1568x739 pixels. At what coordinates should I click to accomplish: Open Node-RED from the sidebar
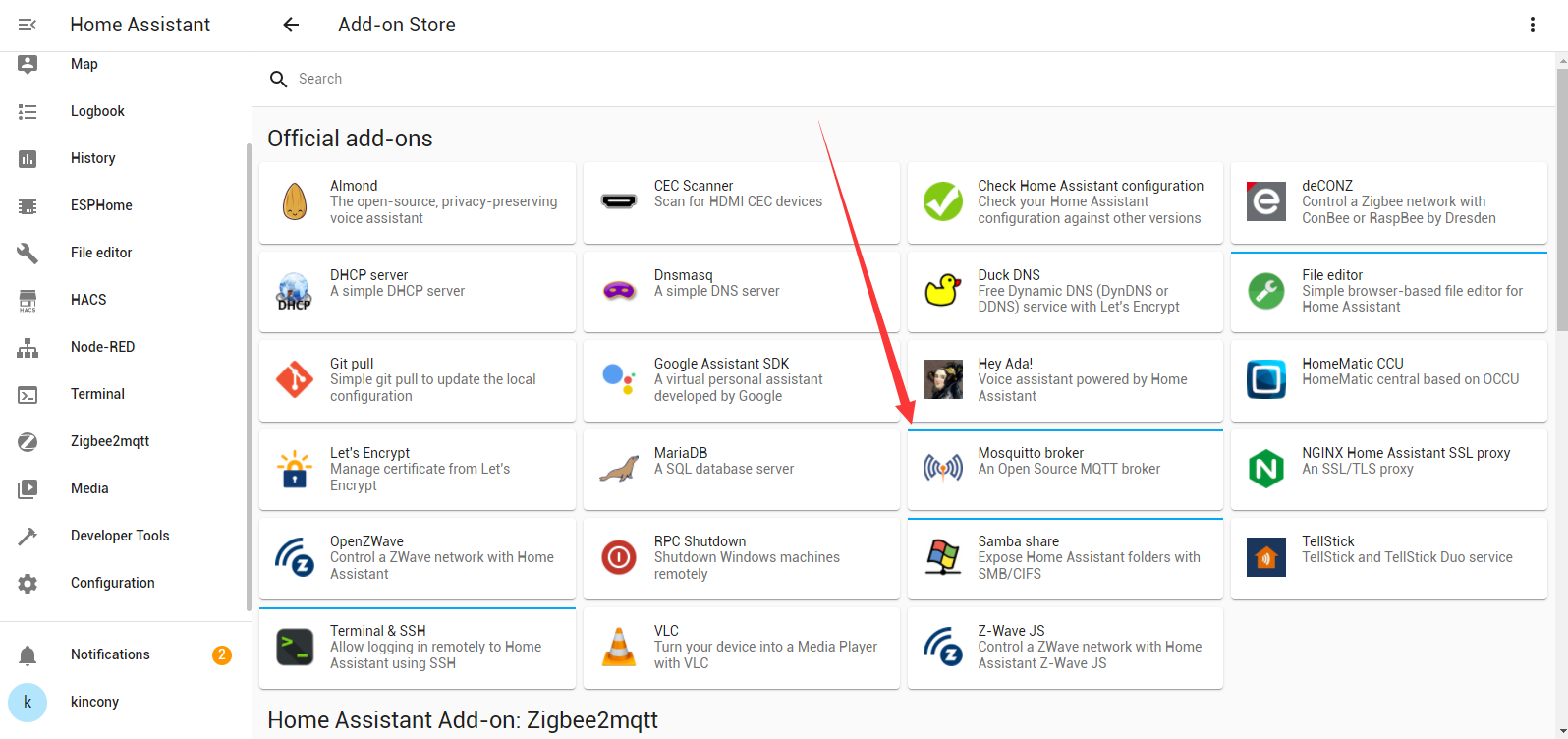(102, 347)
